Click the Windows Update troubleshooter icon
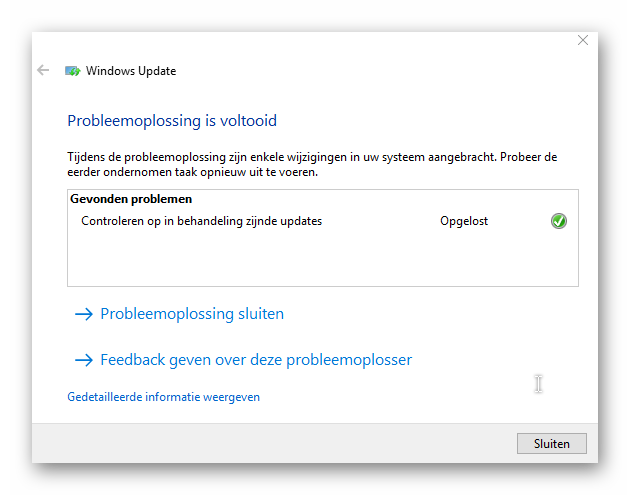The height and width of the screenshot is (495, 630). (x=73, y=71)
